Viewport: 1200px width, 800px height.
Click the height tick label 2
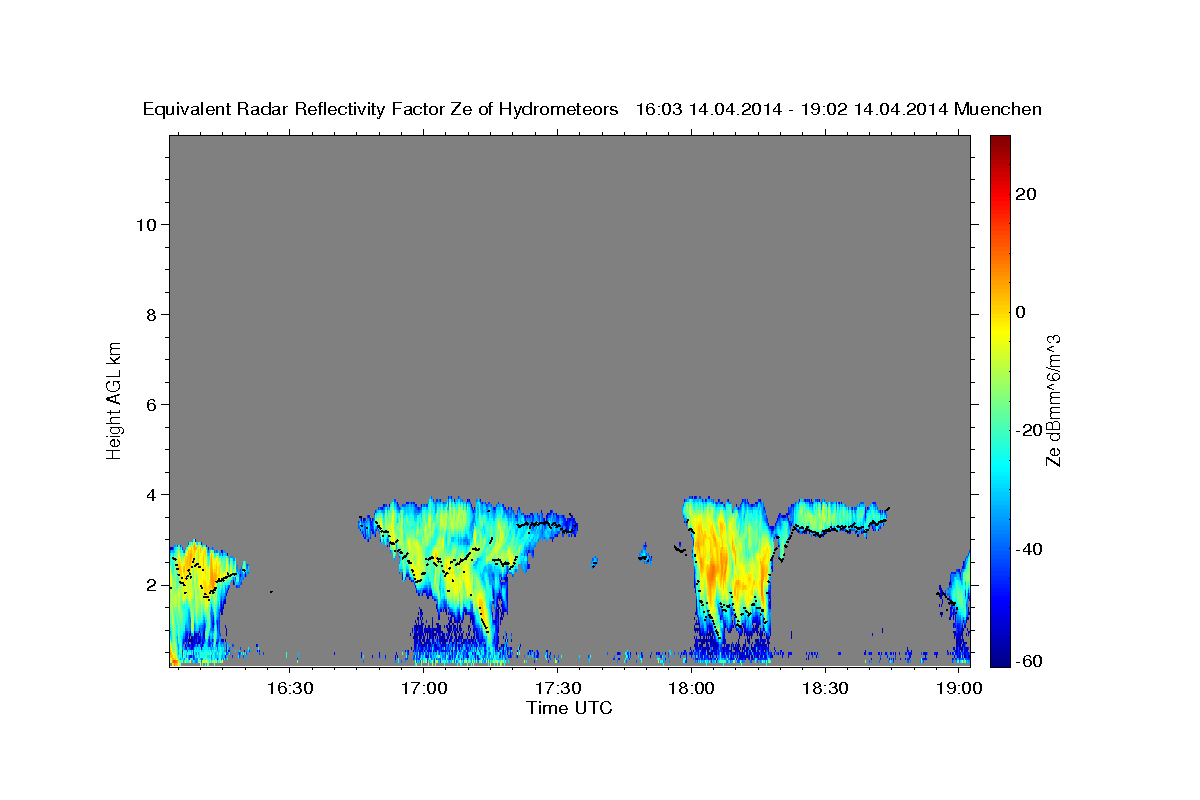click(151, 584)
